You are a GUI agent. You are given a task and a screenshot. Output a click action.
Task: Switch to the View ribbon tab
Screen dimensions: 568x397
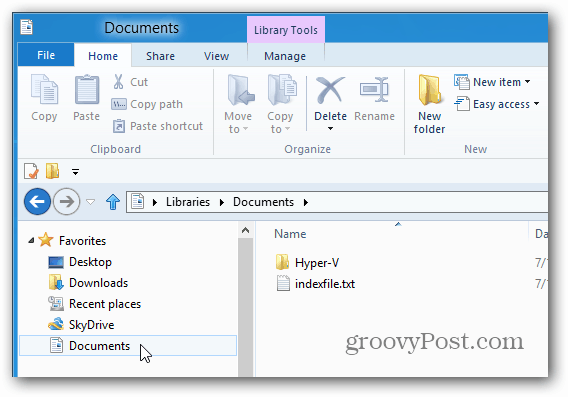(216, 56)
